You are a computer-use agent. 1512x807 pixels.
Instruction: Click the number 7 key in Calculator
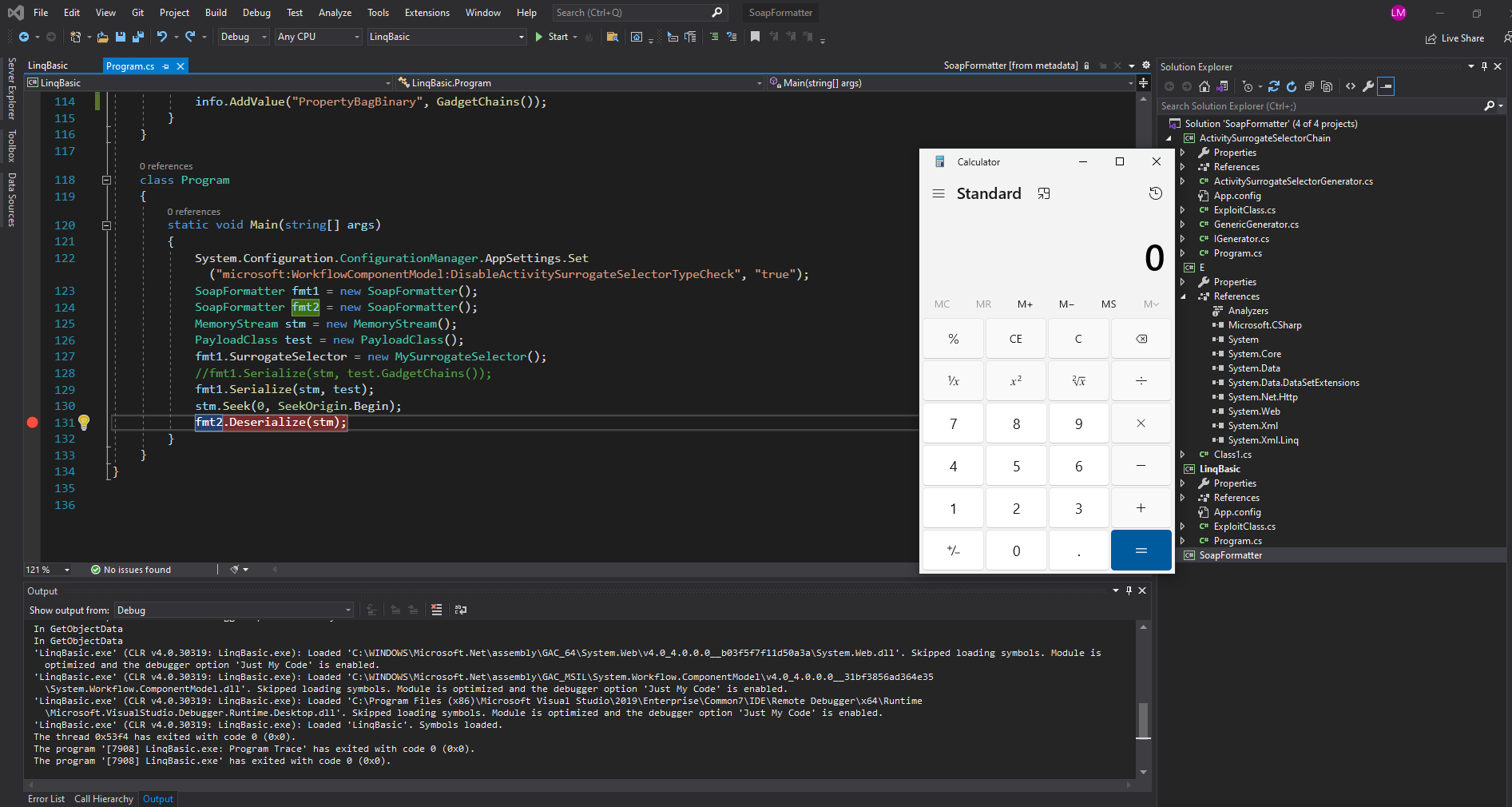(x=953, y=423)
